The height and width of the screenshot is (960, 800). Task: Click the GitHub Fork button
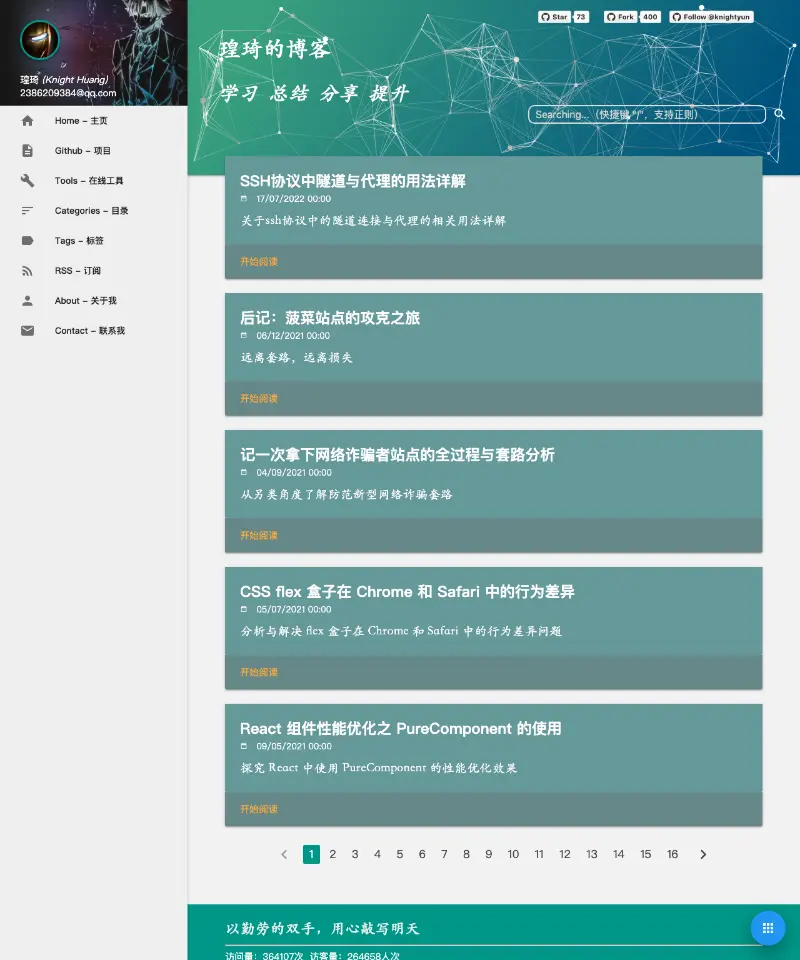(620, 17)
